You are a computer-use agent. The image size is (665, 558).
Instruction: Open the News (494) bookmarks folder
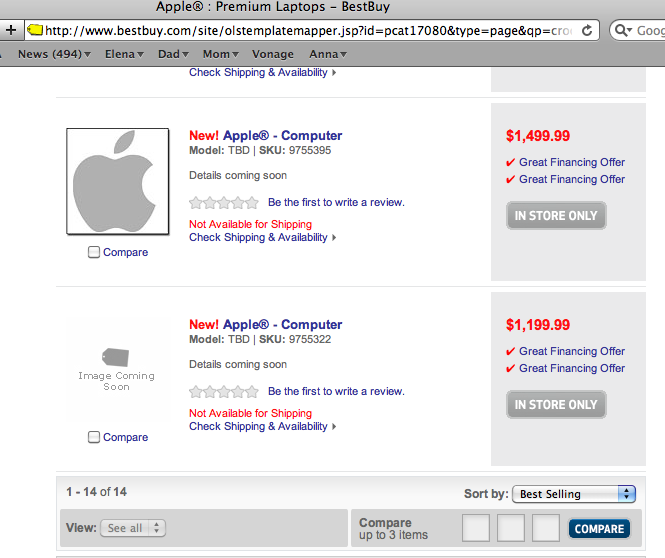[54, 54]
